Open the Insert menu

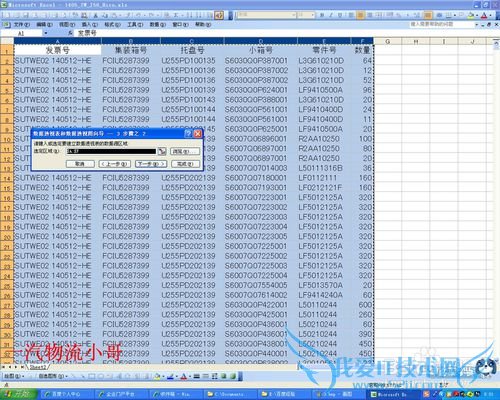pyautogui.click(x=90, y=24)
